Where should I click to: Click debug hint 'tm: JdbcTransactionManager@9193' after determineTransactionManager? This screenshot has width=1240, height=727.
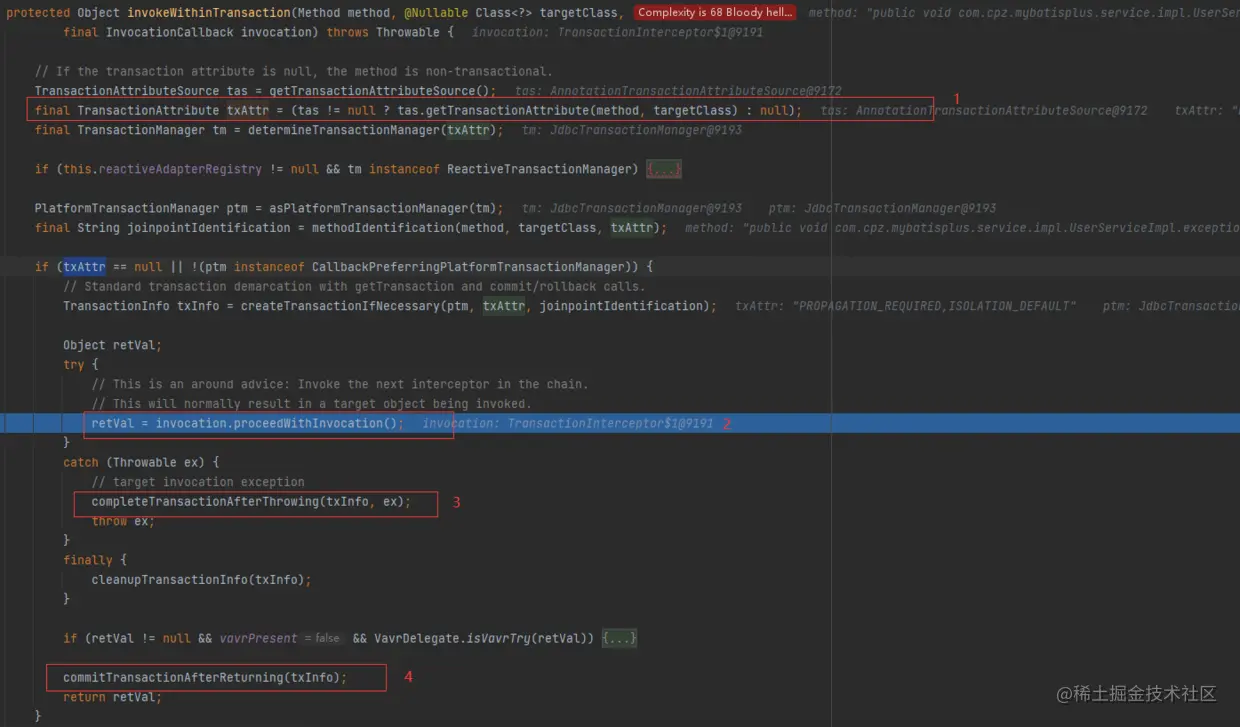coord(632,130)
